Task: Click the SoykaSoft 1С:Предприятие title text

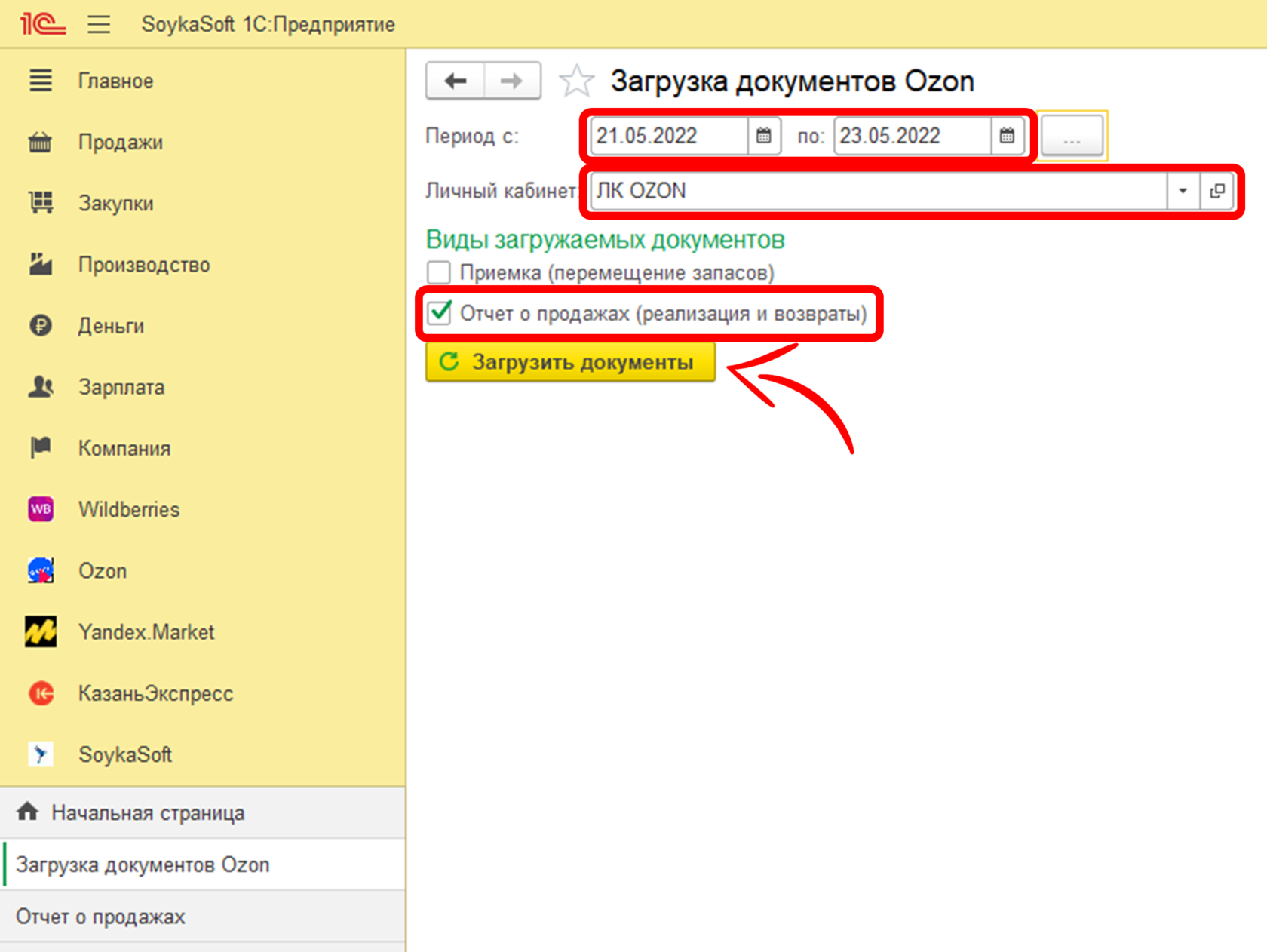Action: (268, 24)
